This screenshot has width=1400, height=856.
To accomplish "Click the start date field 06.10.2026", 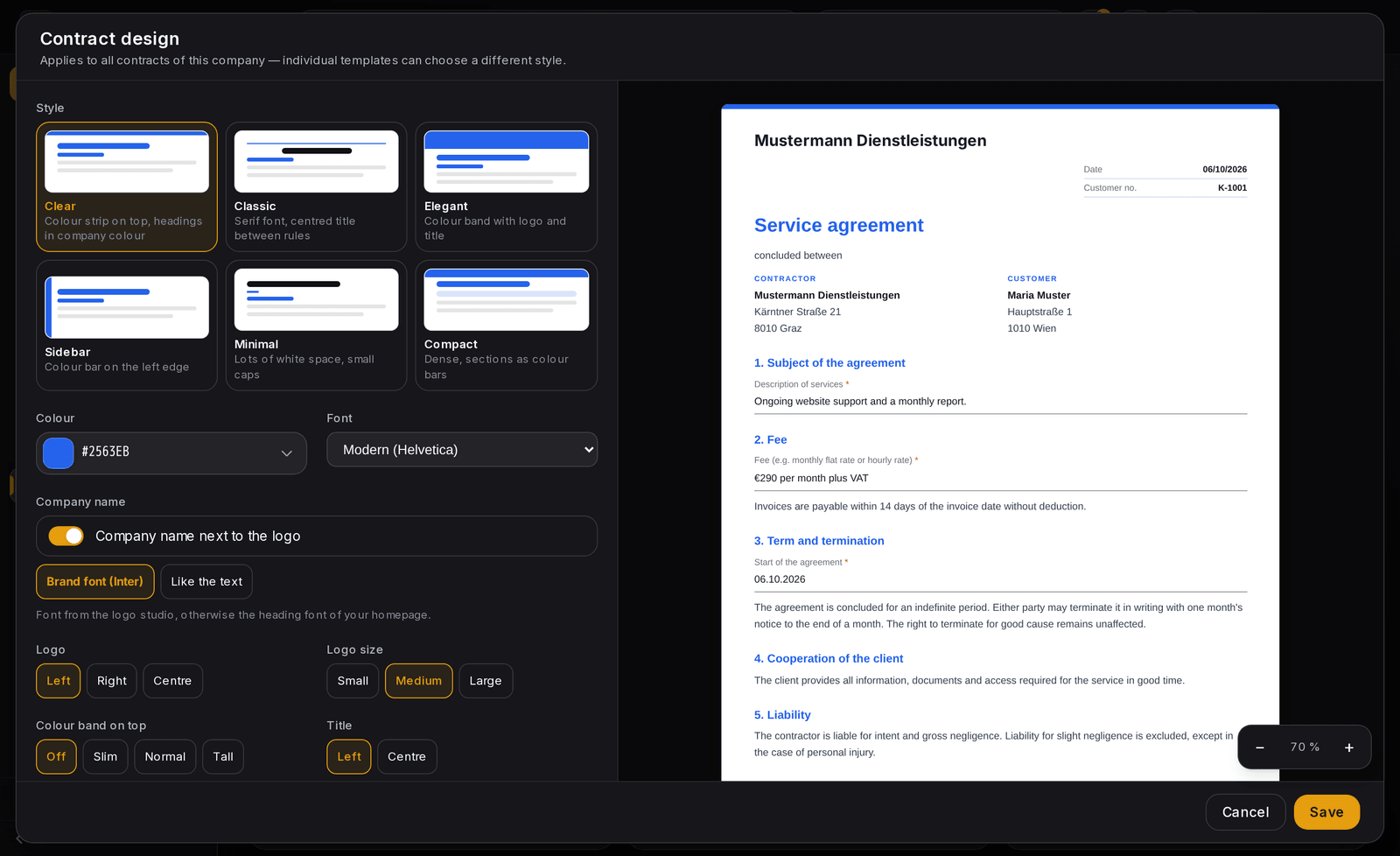I will 1000,579.
